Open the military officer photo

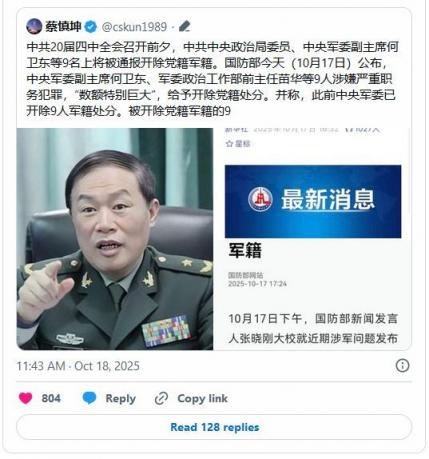115,239
